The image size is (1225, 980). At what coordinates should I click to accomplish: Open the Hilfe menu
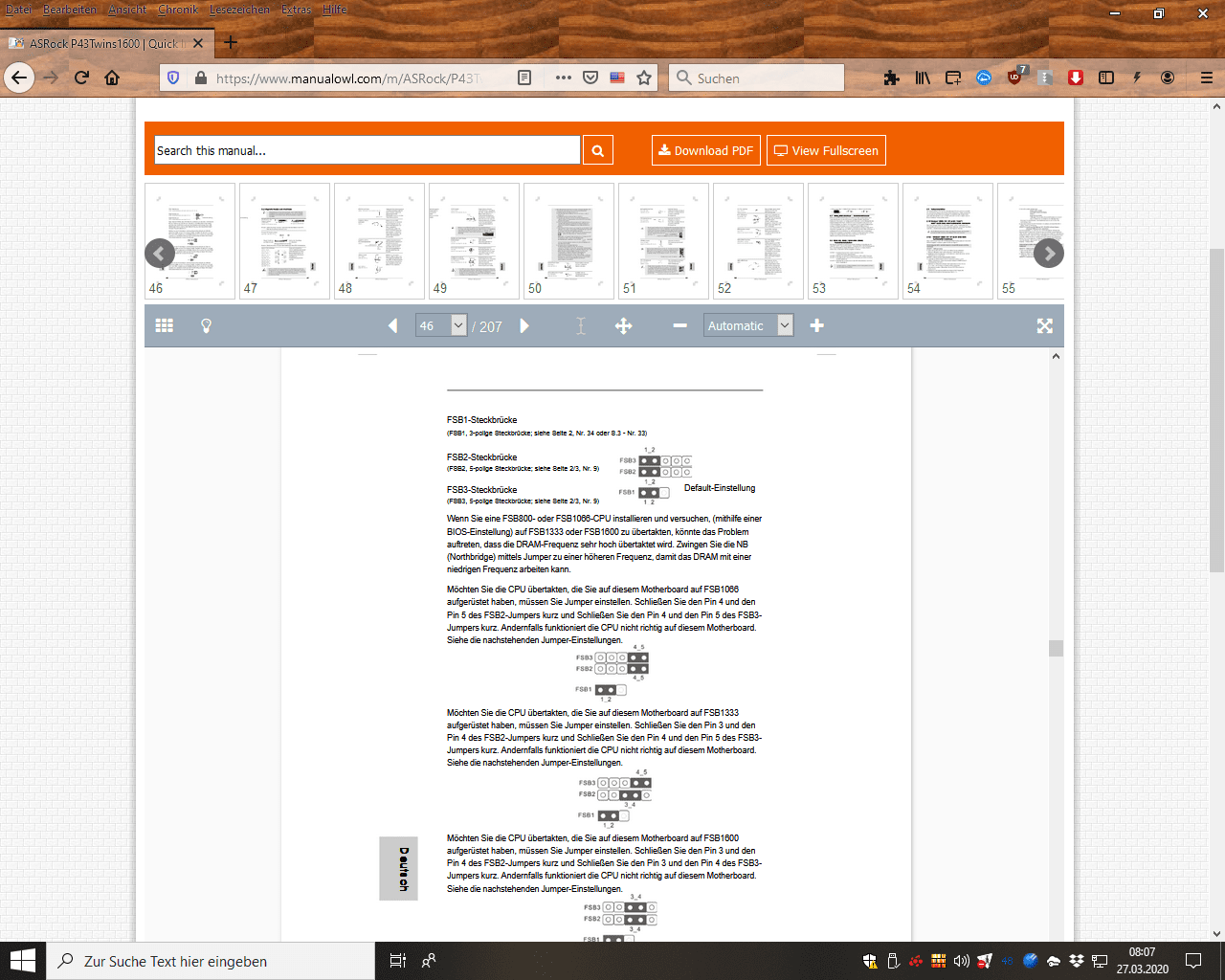point(335,10)
